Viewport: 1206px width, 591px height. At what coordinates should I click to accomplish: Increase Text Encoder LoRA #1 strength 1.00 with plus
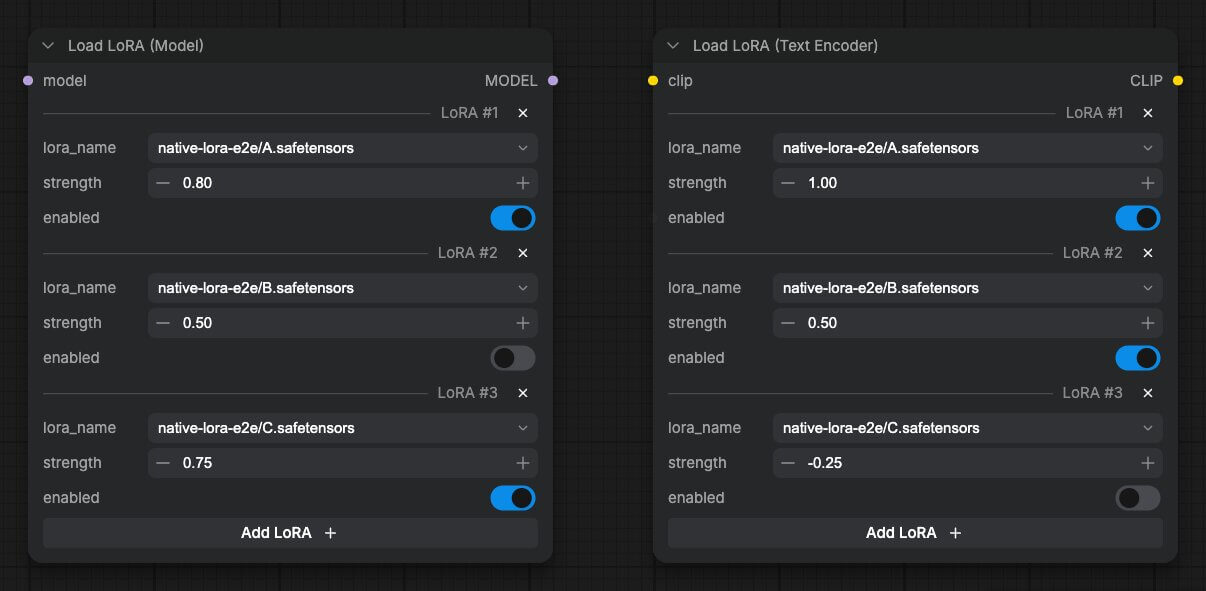pyautogui.click(x=1147, y=183)
